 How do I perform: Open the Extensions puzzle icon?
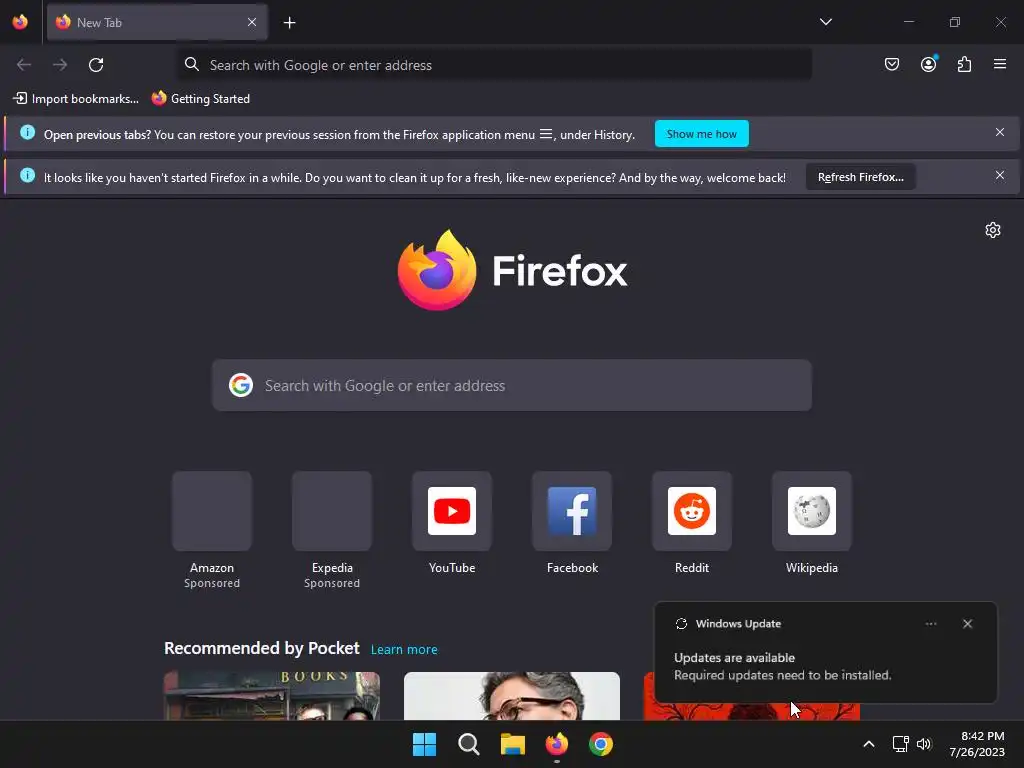(964, 64)
